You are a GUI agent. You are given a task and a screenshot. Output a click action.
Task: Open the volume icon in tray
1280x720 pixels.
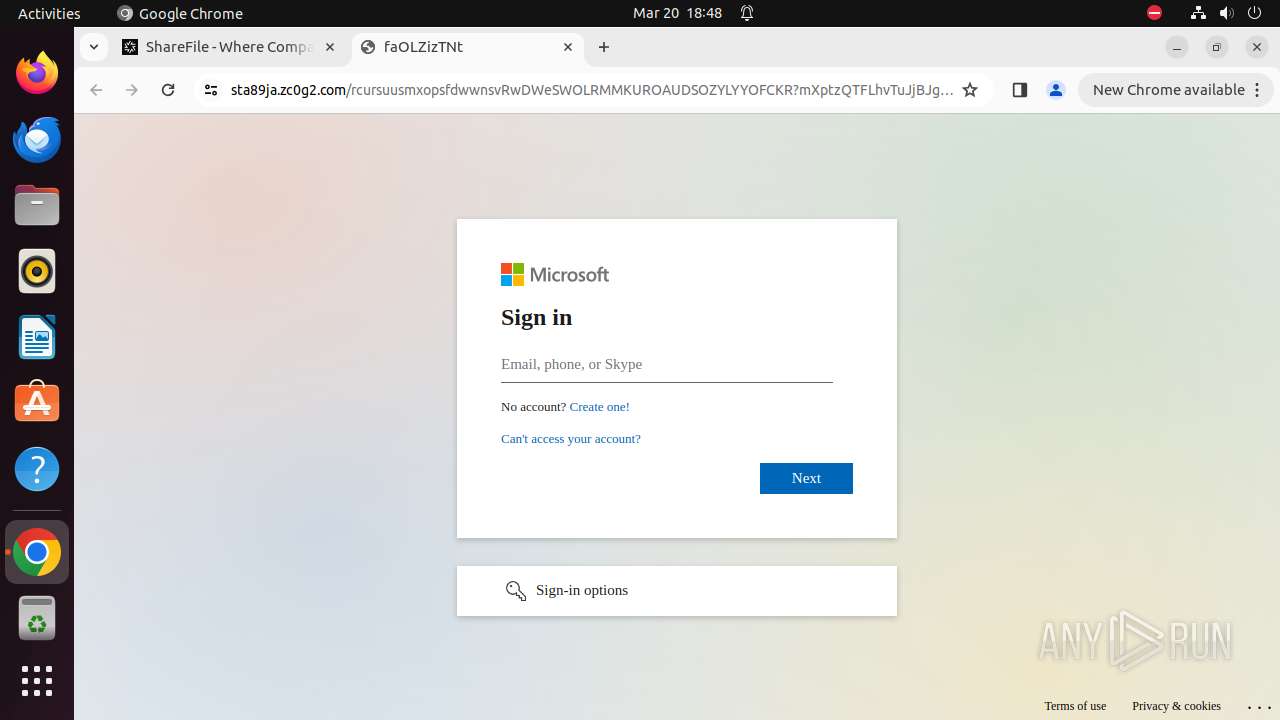pyautogui.click(x=1226, y=13)
